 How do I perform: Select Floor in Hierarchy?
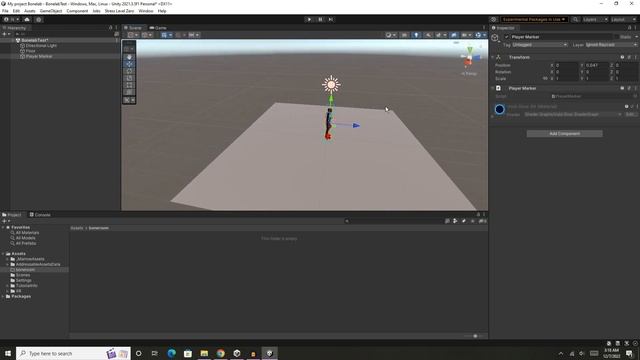coord(31,51)
